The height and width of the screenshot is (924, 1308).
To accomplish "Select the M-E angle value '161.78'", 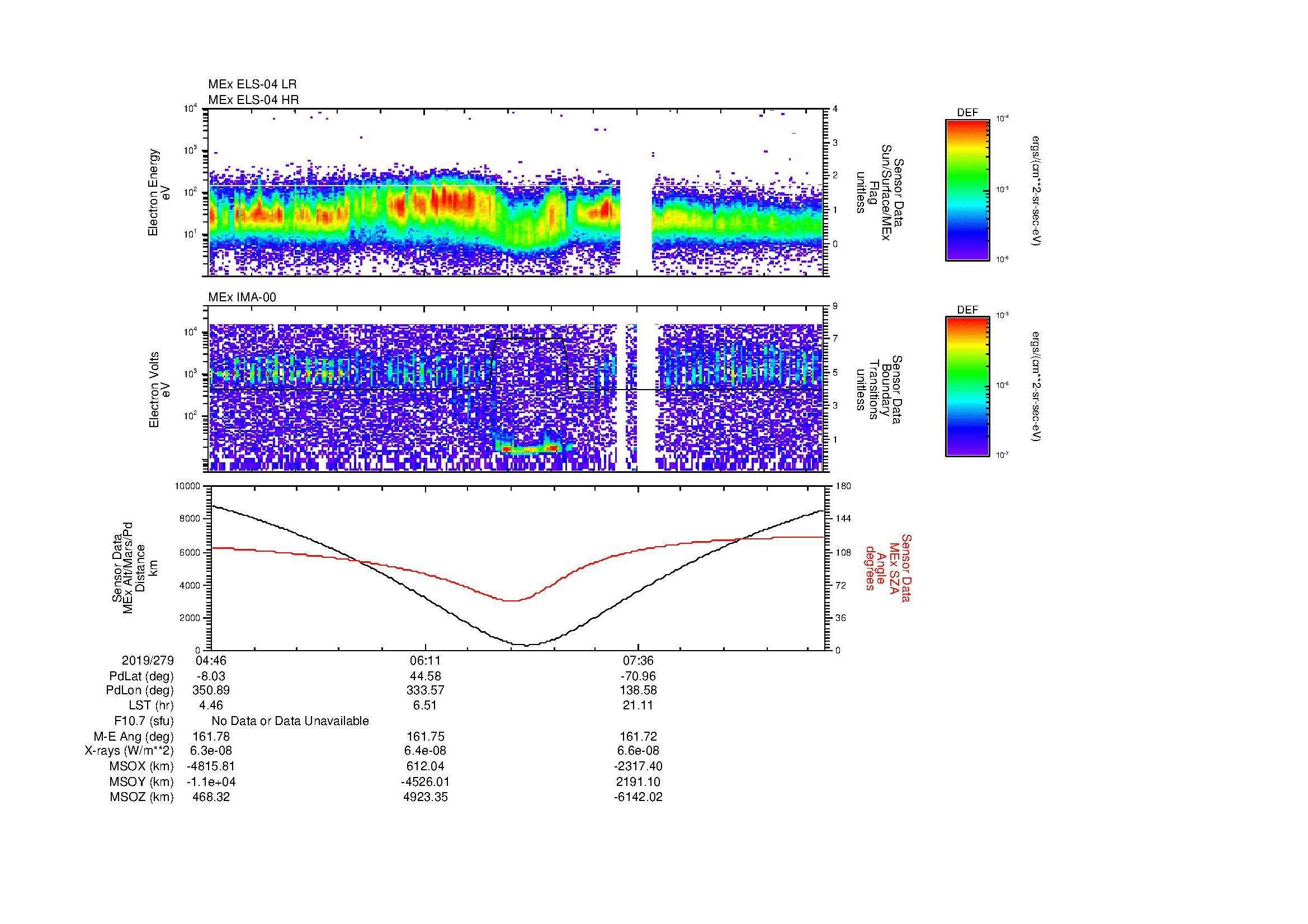I will [x=211, y=737].
